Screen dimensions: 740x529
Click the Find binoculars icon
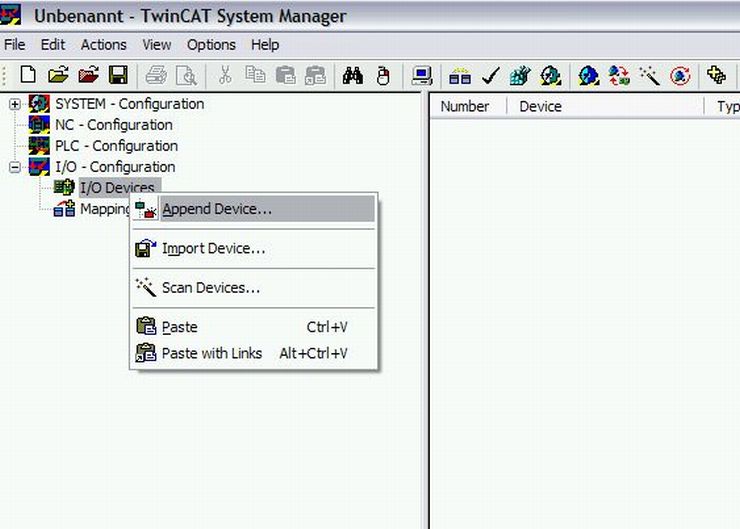click(353, 75)
